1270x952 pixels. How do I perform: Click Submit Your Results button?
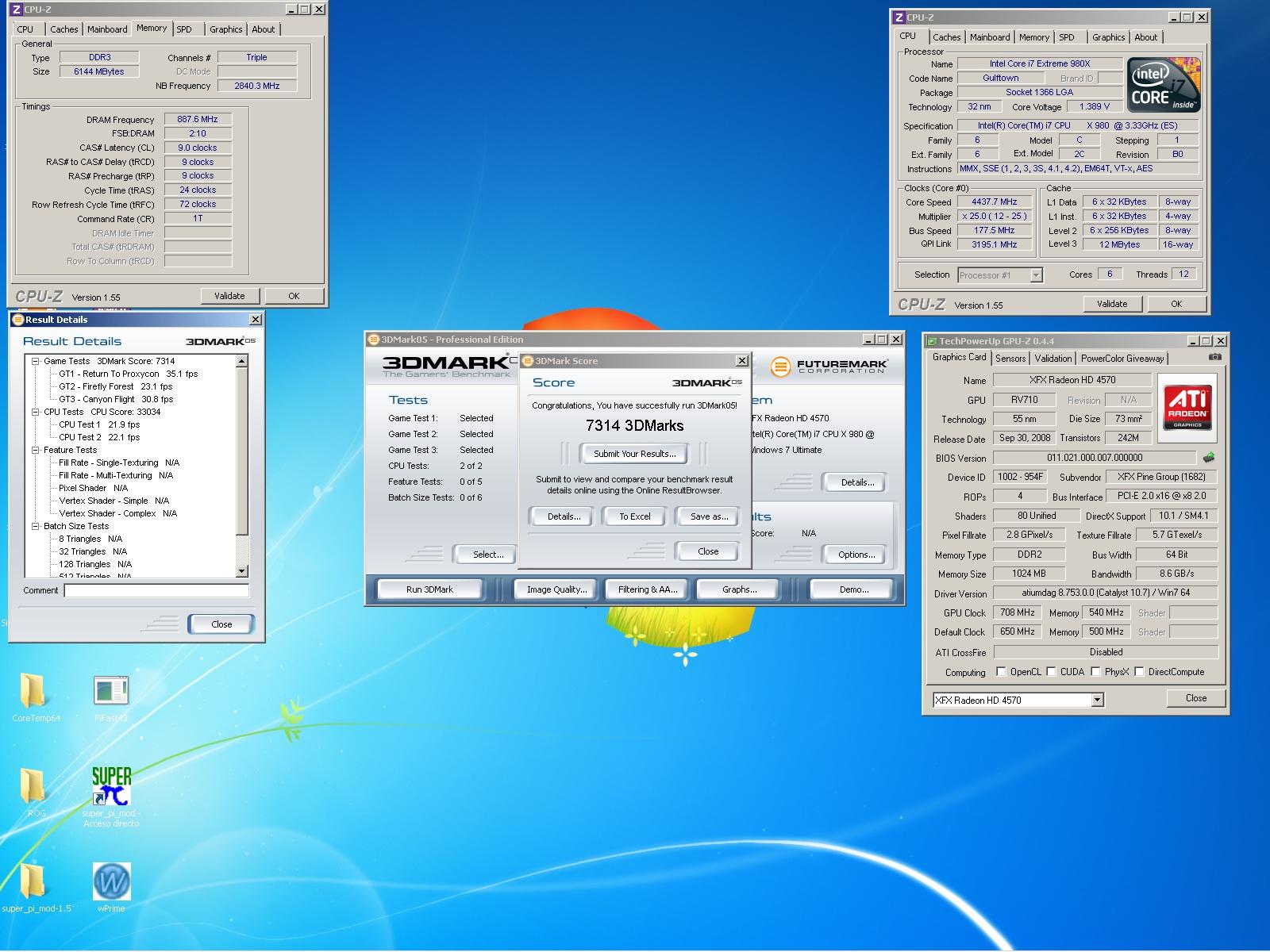(635, 454)
